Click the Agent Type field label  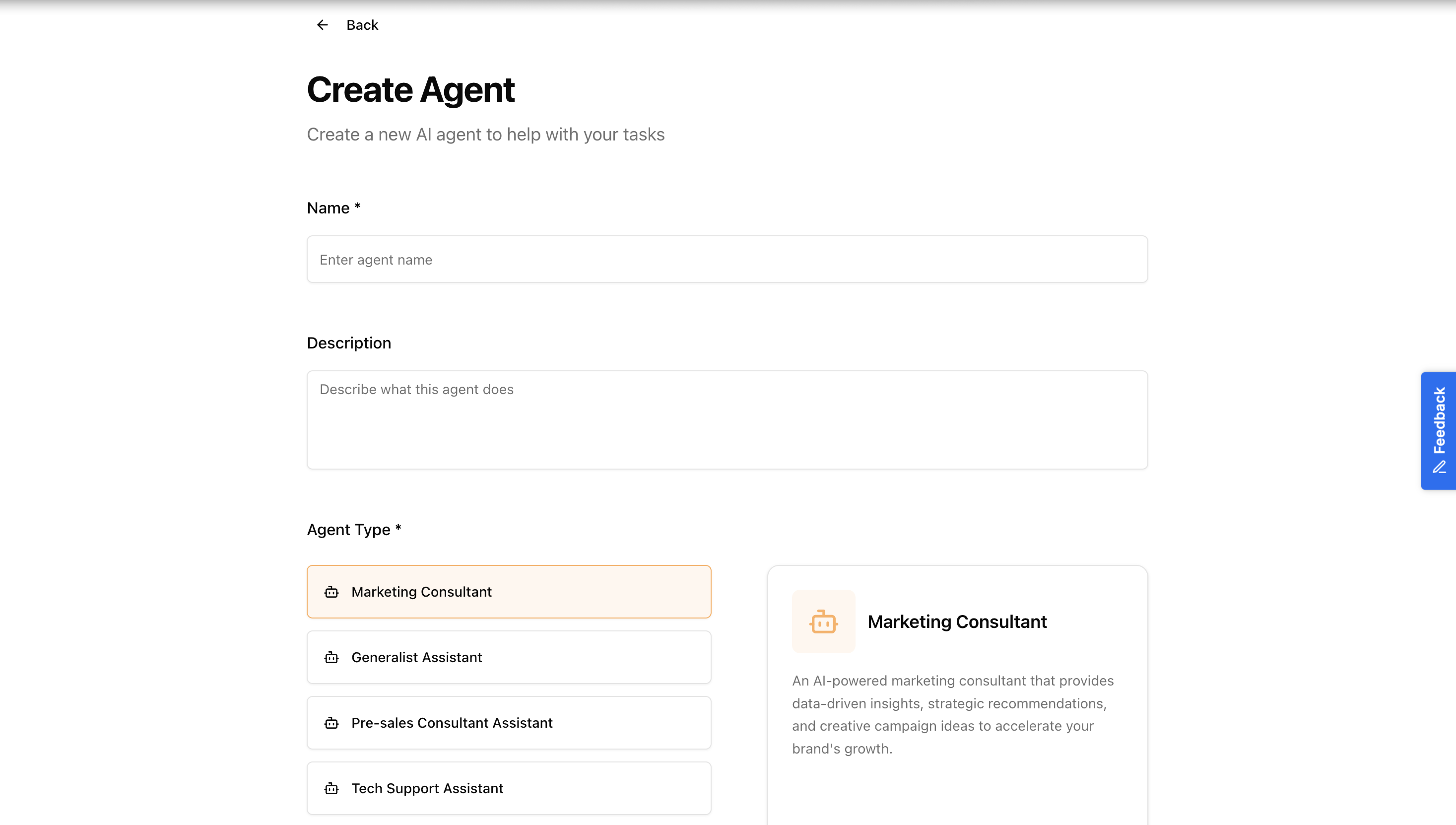pyautogui.click(x=353, y=529)
